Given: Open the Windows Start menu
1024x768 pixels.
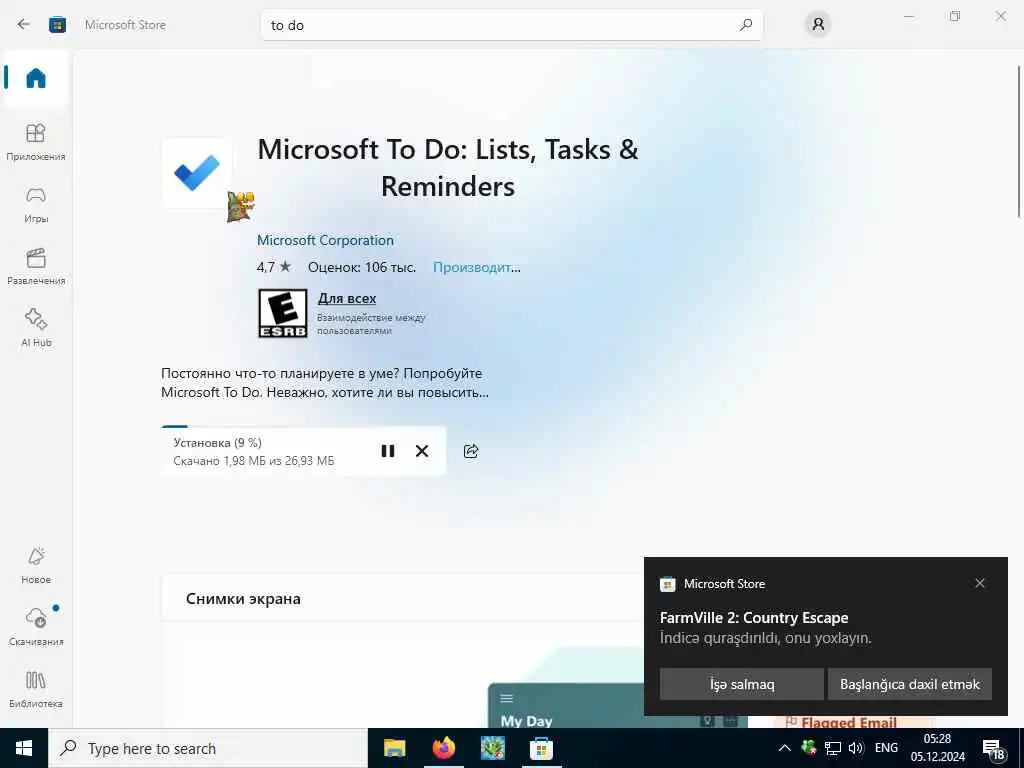Looking at the screenshot, I should [24, 748].
